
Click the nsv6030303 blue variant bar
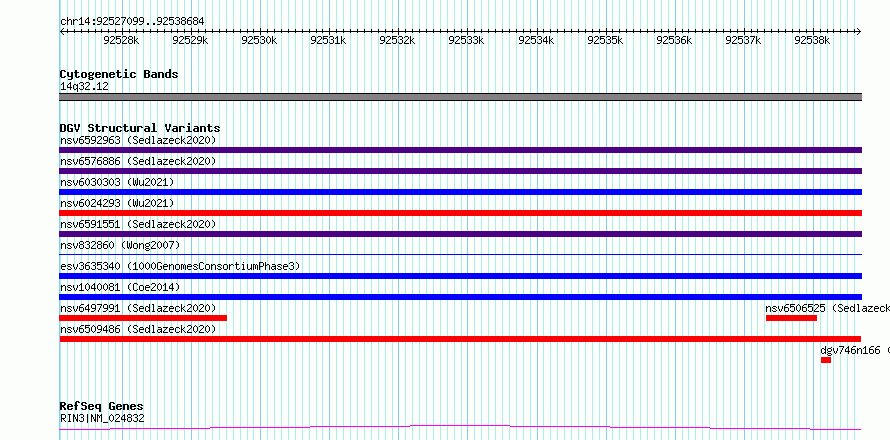pos(460,192)
